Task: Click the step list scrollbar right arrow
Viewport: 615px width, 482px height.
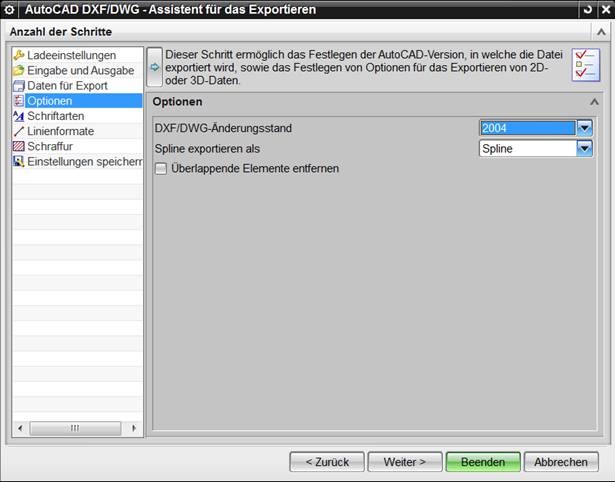Action: [135, 428]
